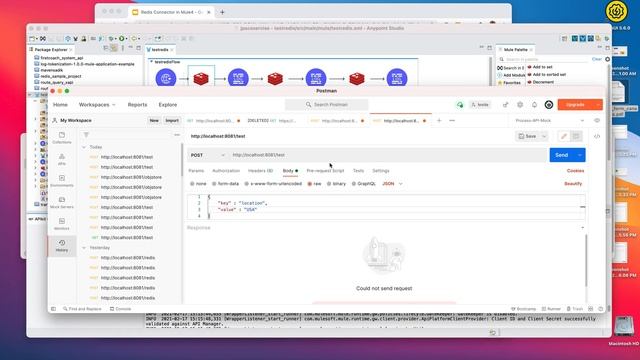Select 'x-www-form-urlencoded' body type

click(273, 184)
